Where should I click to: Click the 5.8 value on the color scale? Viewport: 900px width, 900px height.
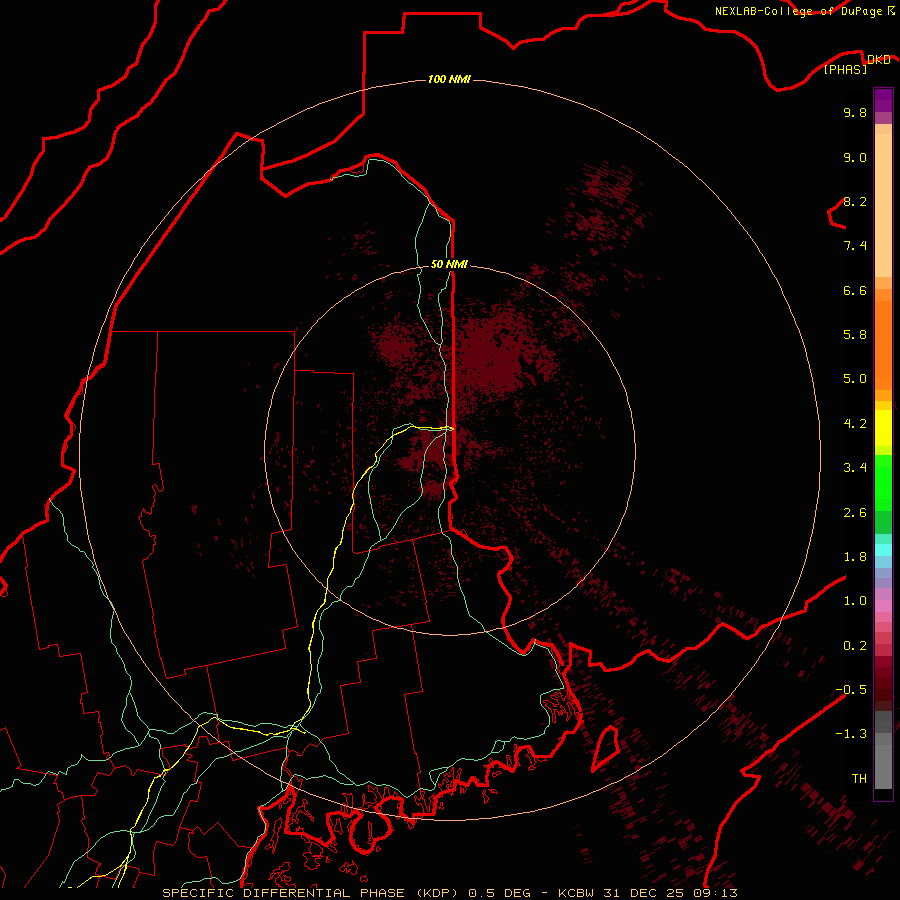(855, 335)
